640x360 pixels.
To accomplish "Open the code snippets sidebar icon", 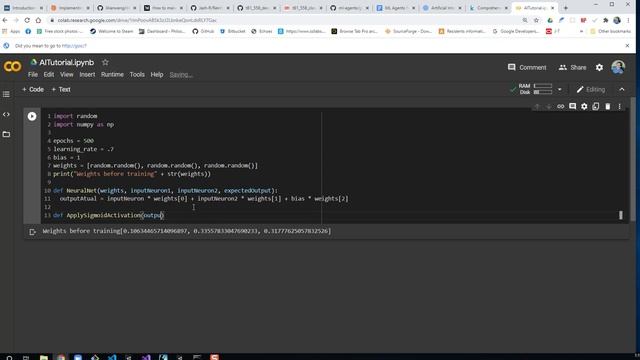I will [6, 114].
